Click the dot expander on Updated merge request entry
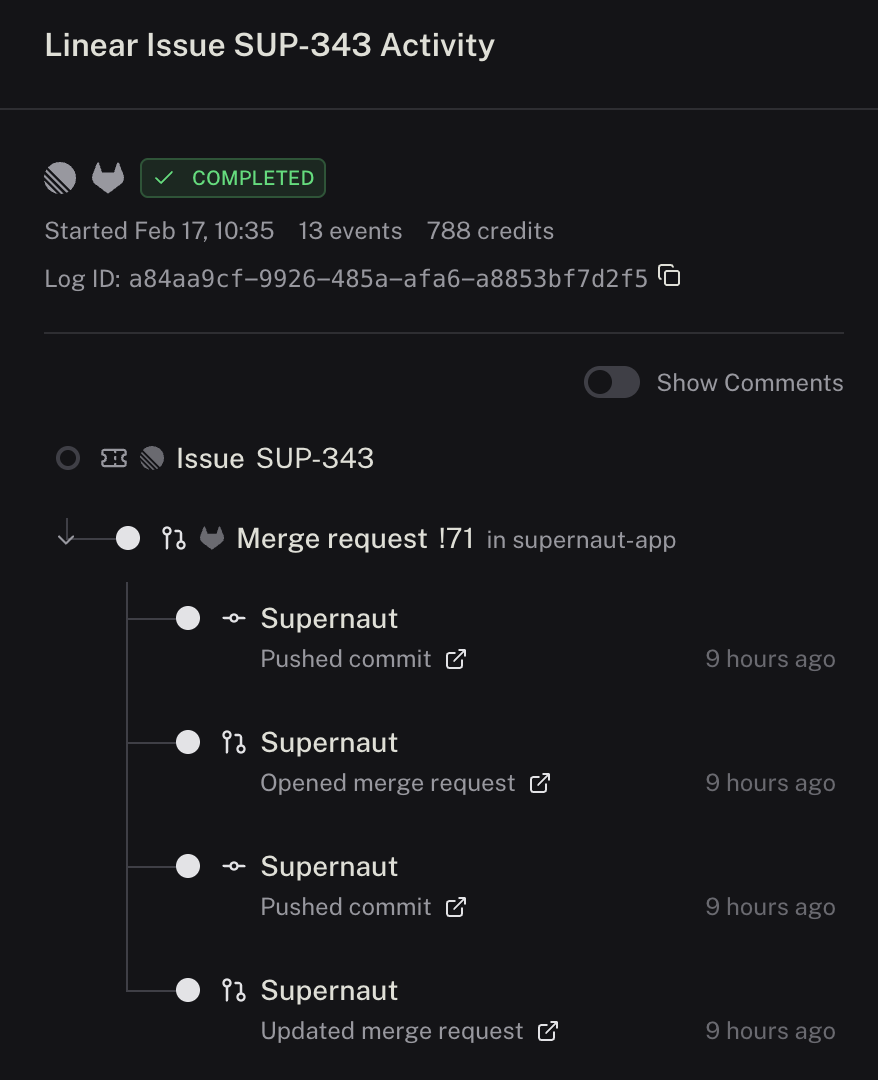 click(187, 990)
